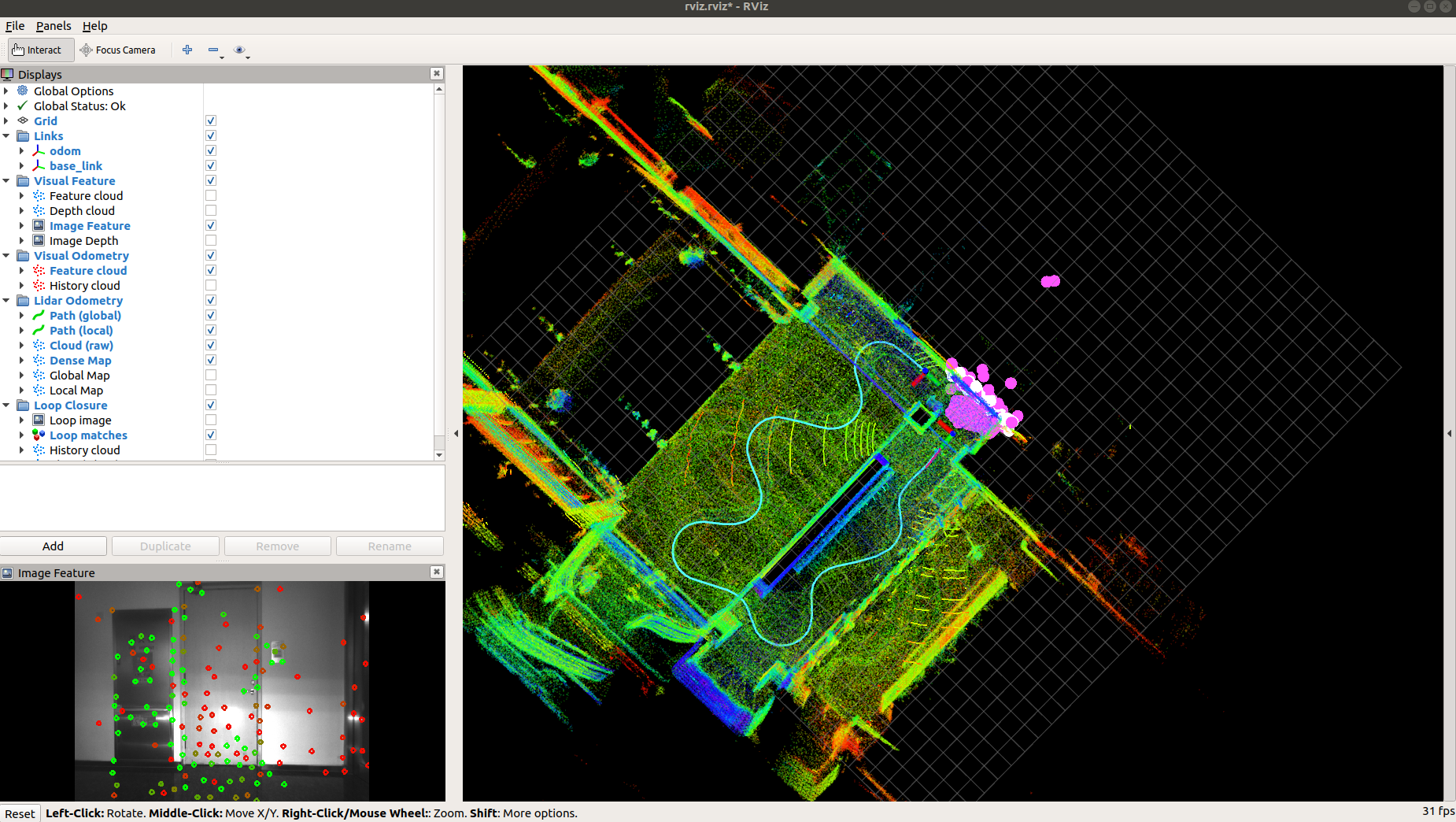Collapse the Lidar Odometry group

click(x=6, y=300)
